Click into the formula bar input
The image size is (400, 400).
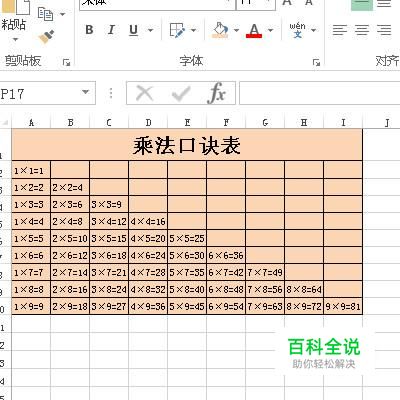click(320, 93)
